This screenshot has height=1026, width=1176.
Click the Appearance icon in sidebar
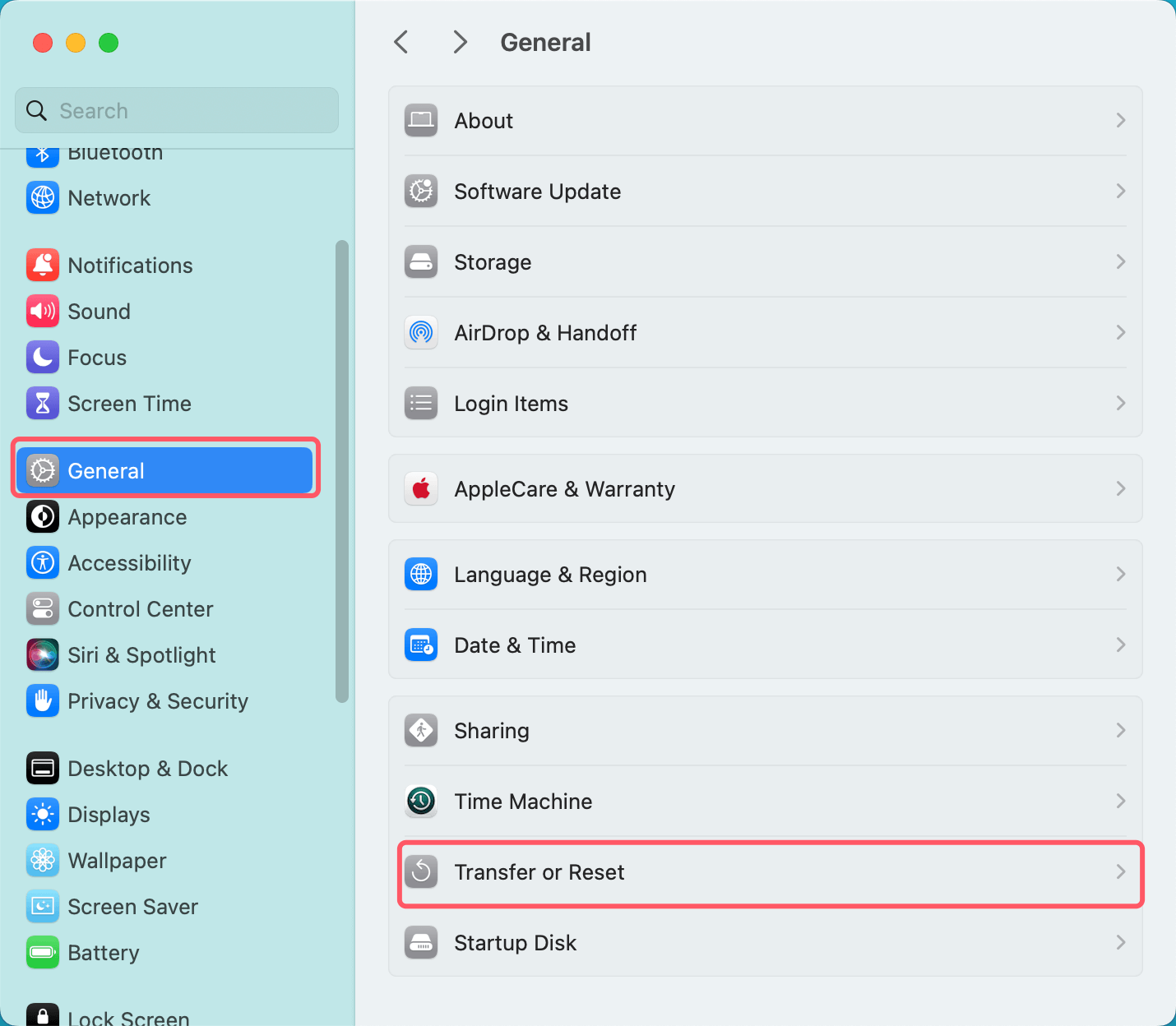pos(42,516)
